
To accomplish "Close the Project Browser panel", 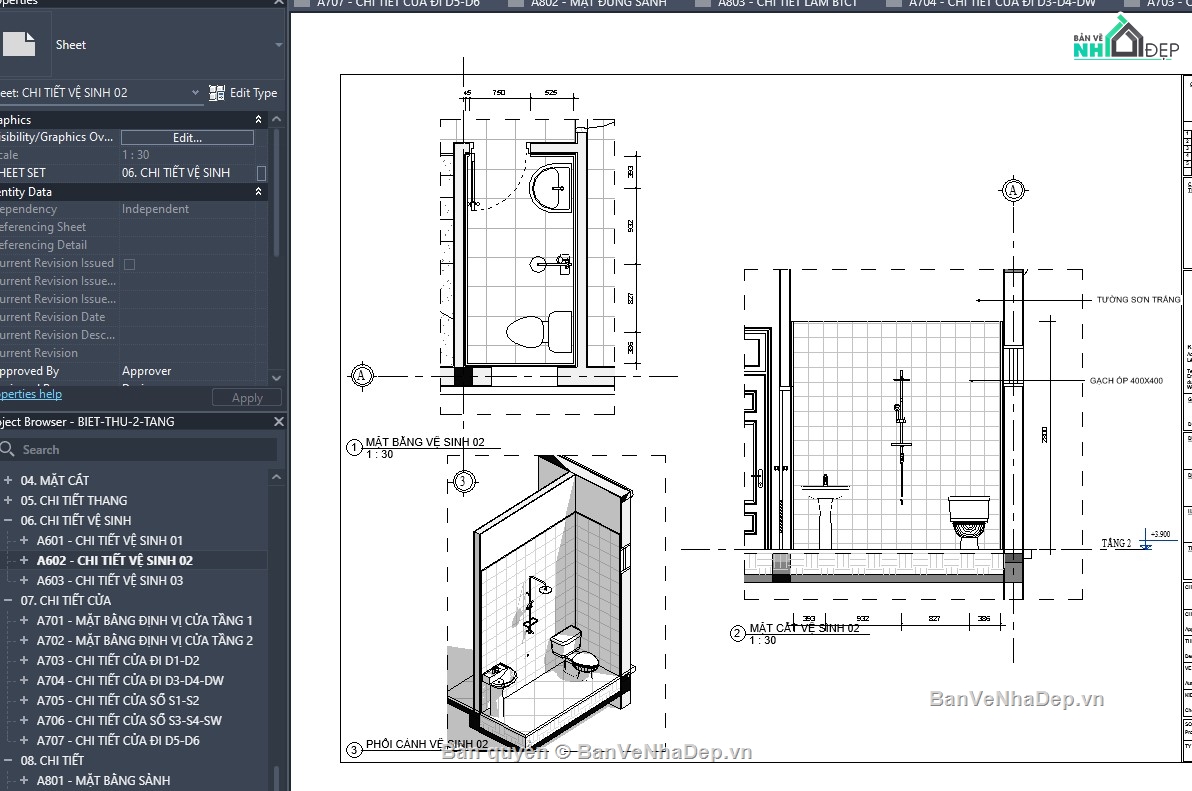I will click(x=278, y=421).
